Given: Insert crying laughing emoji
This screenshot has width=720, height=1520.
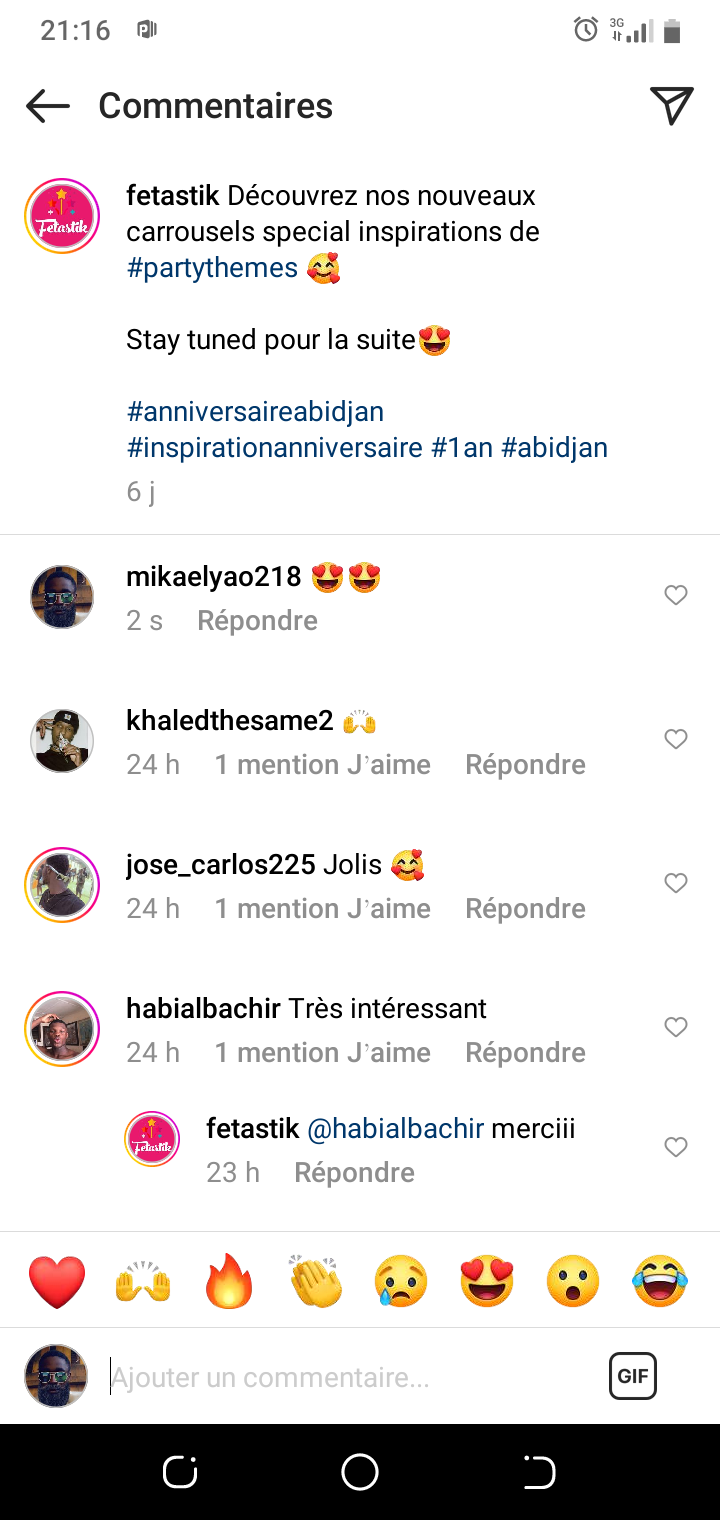Looking at the screenshot, I should tap(661, 1281).
